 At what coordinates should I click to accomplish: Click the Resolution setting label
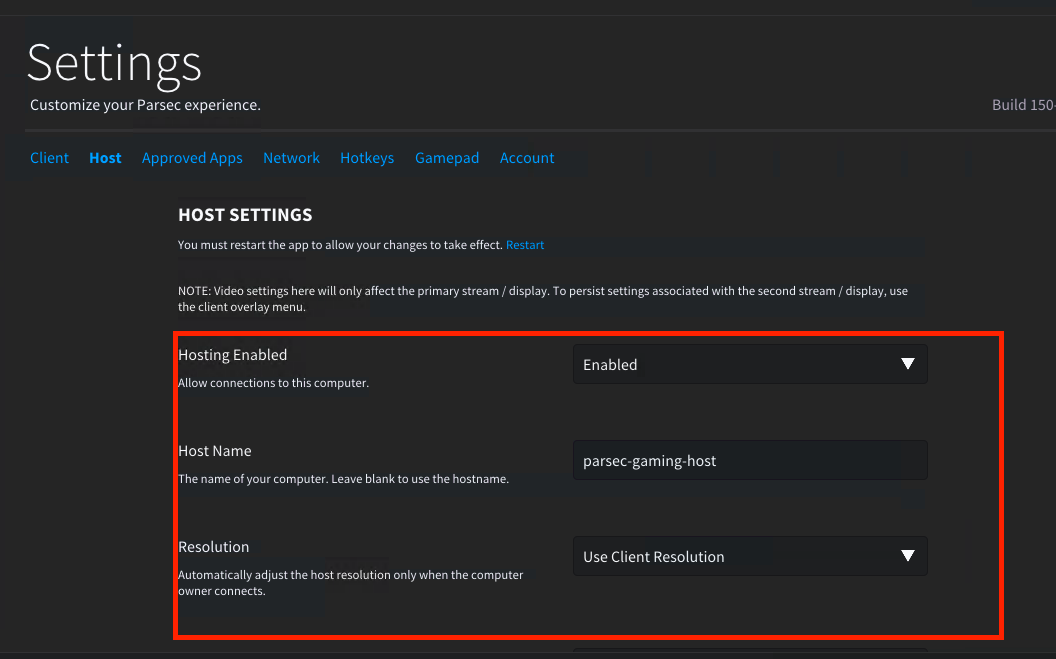point(213,547)
